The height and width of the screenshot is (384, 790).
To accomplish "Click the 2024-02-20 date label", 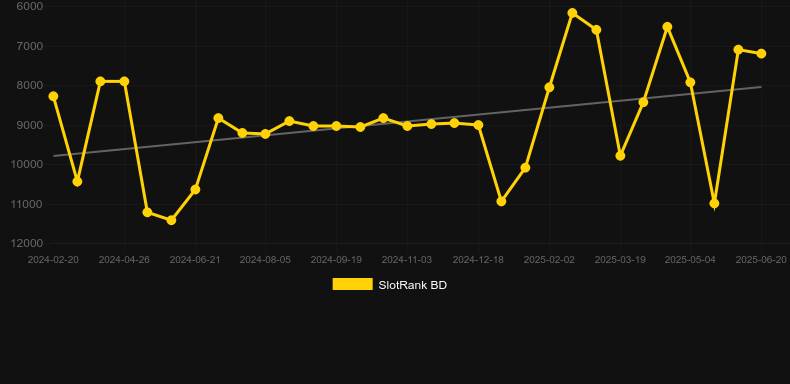I will (53, 260).
